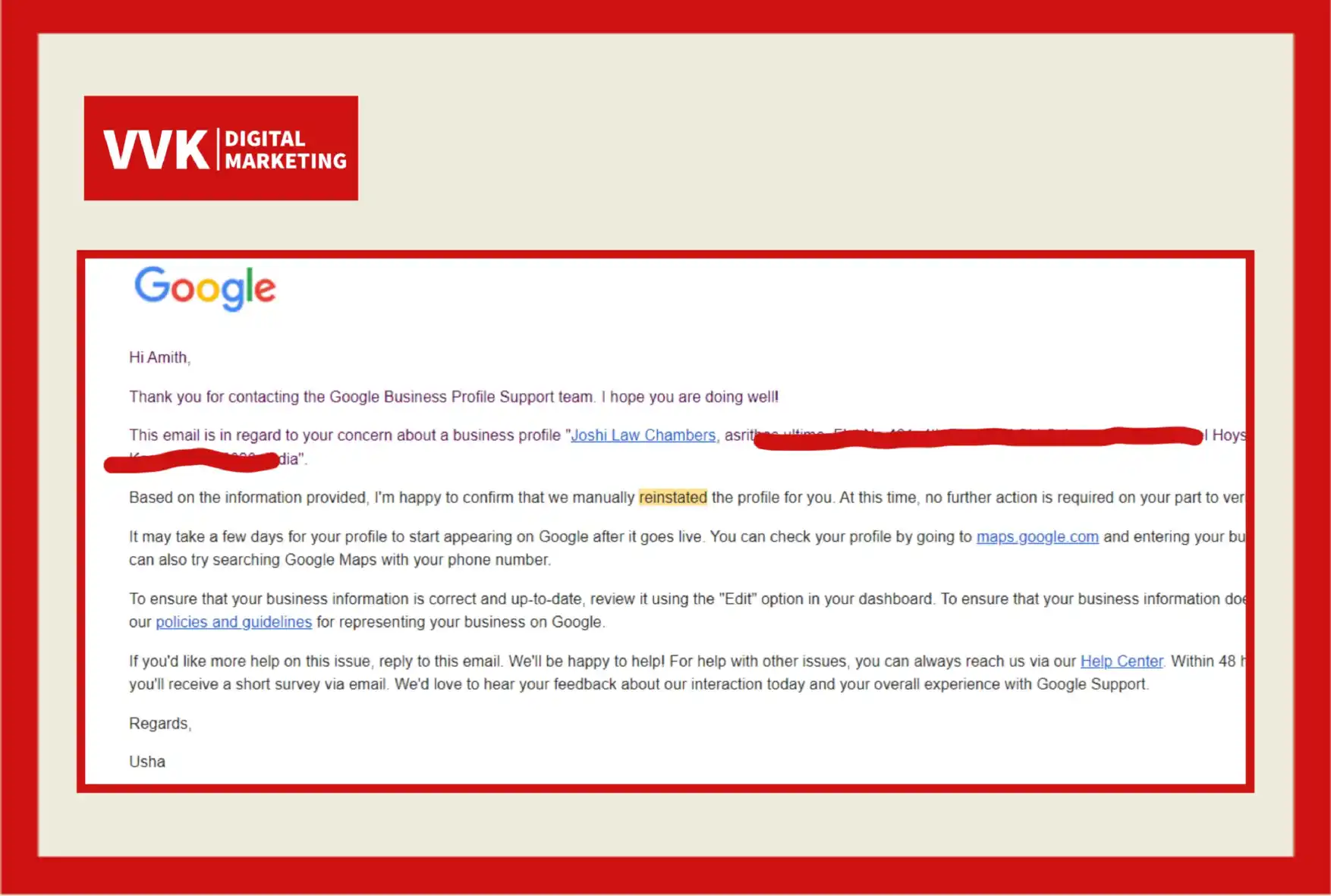Viewport: 1331px width, 896px height.
Task: Open the Joshi Law Chambers link
Action: [643, 435]
